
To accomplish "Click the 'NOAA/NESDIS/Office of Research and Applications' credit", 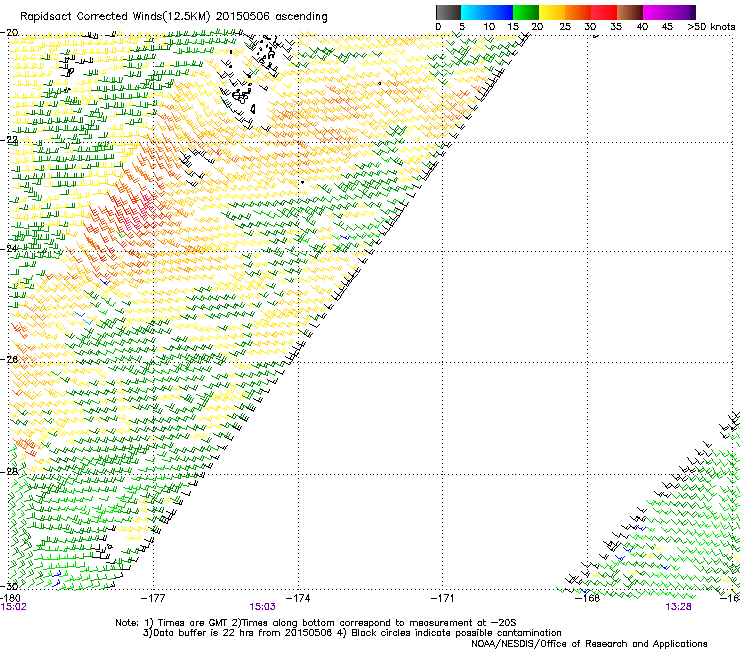I will pyautogui.click(x=589, y=643).
